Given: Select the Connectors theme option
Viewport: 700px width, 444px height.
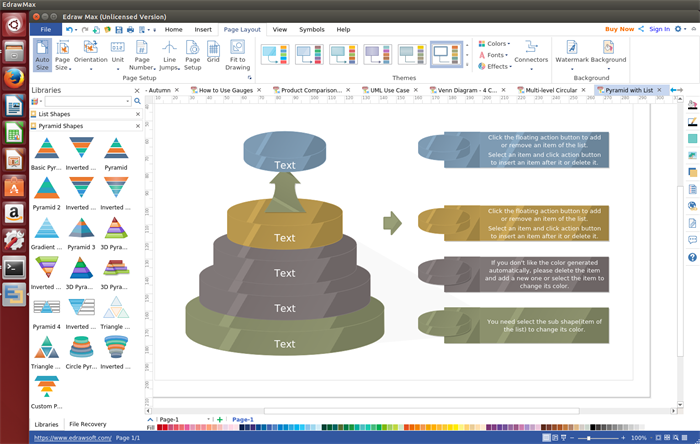Looking at the screenshot, I should point(531,53).
